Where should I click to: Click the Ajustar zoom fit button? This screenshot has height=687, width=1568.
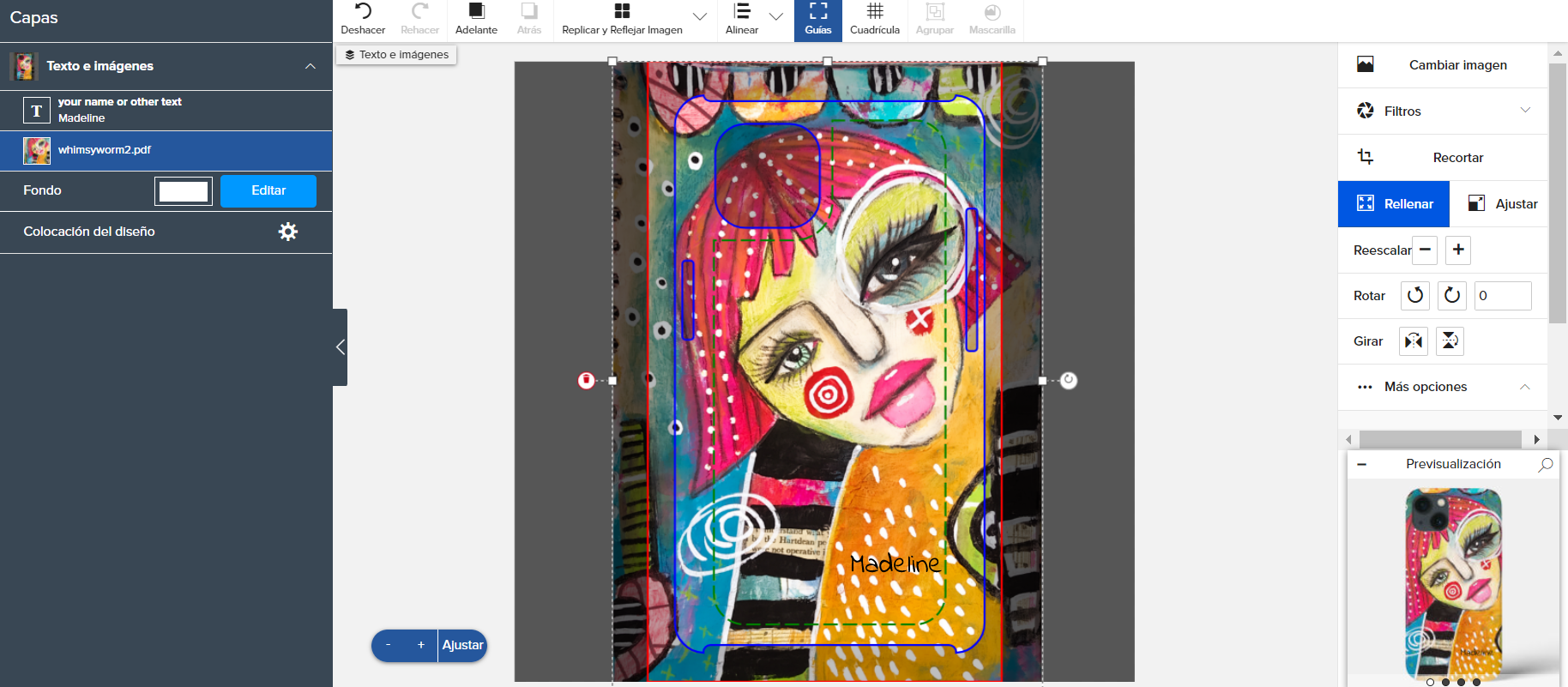(x=462, y=646)
